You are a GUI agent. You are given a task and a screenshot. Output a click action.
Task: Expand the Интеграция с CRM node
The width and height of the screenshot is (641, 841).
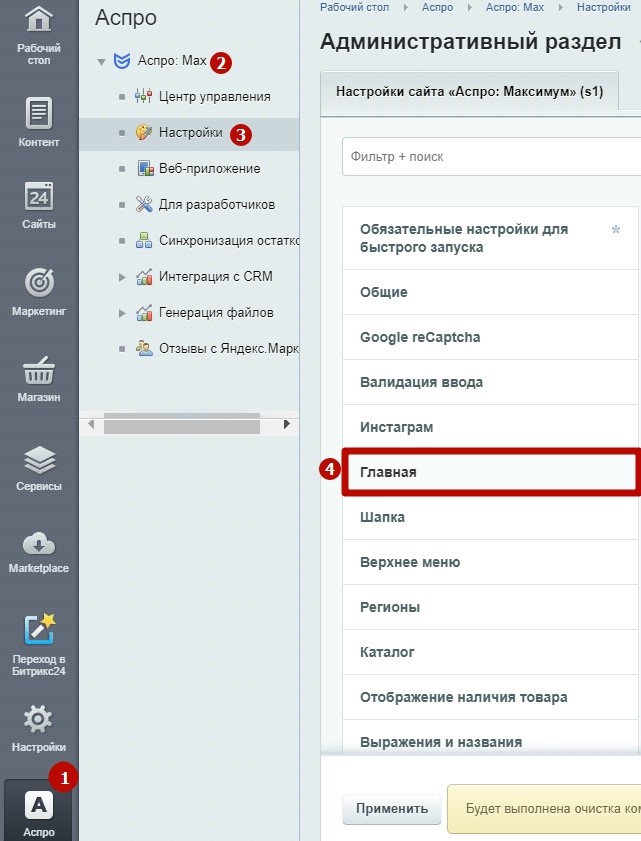click(x=122, y=277)
